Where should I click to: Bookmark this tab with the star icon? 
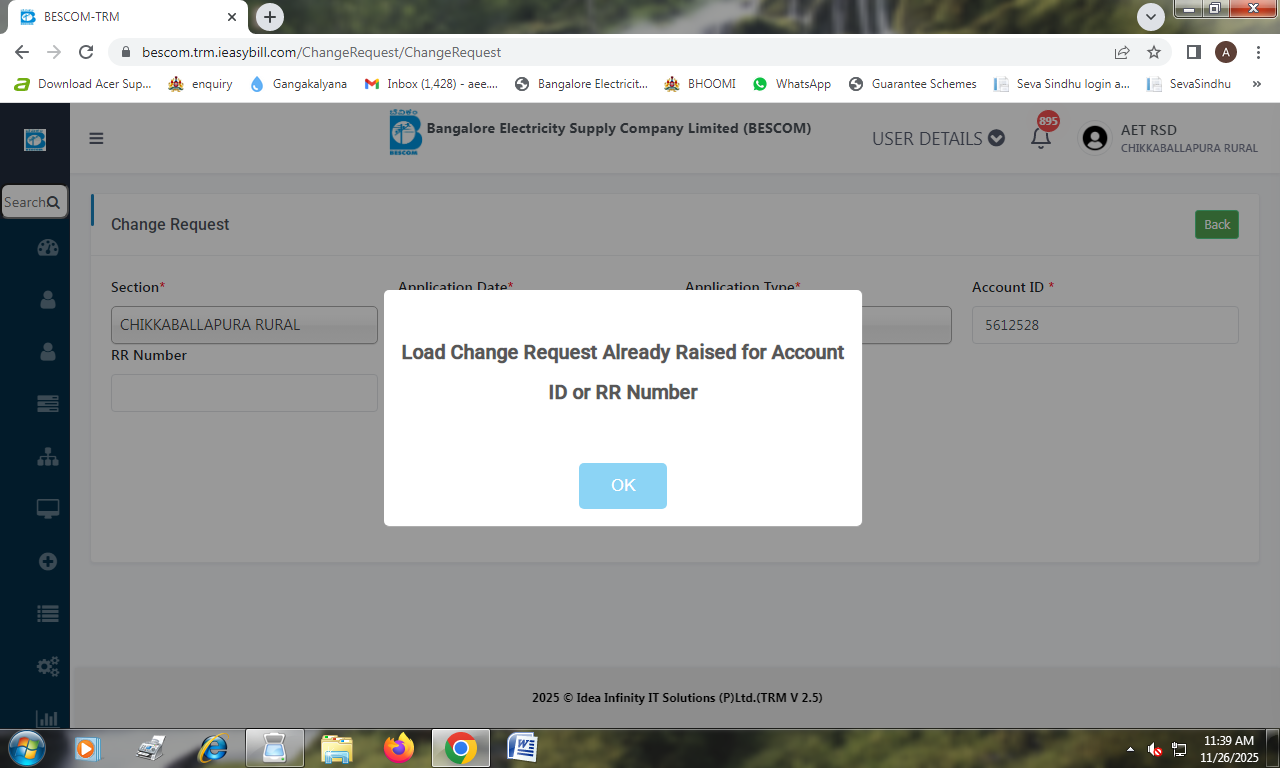(x=1154, y=52)
